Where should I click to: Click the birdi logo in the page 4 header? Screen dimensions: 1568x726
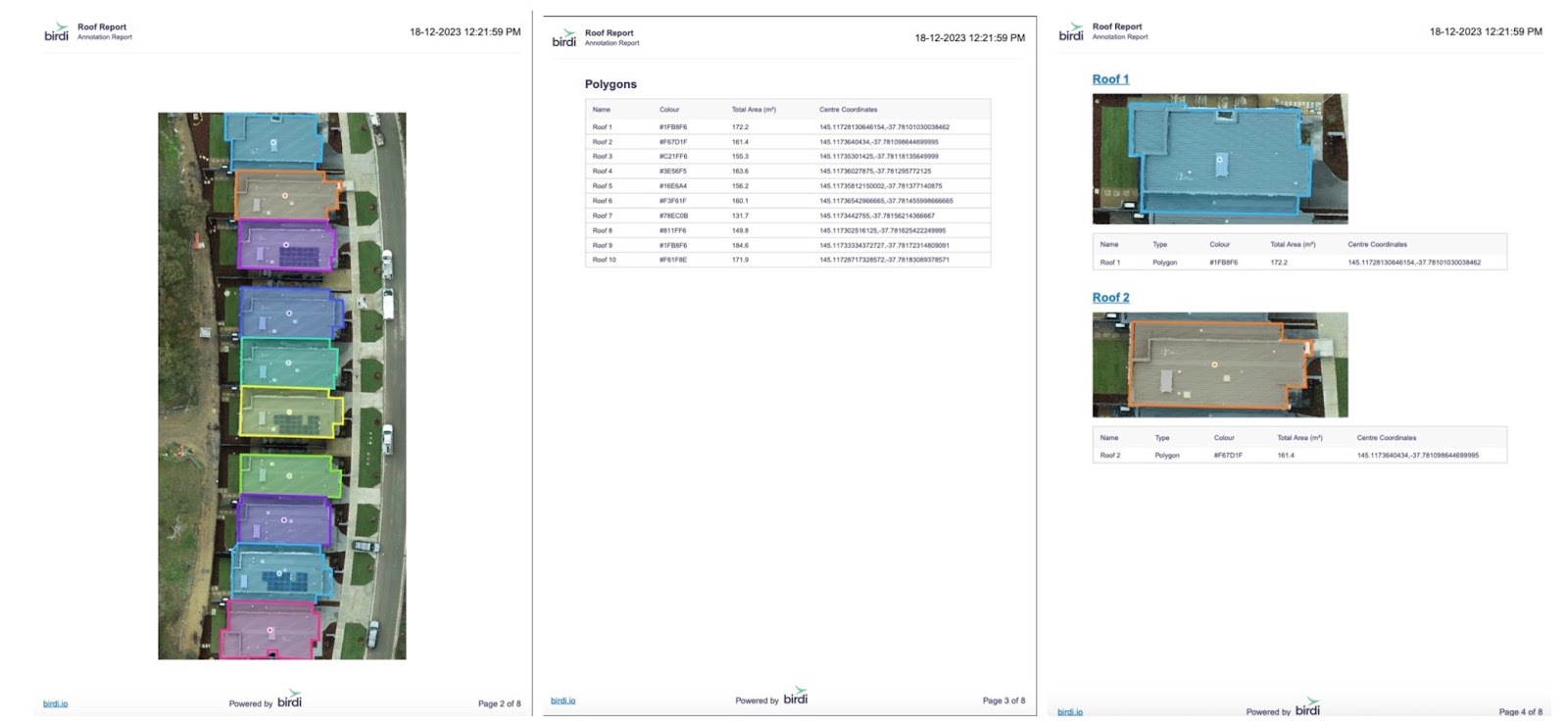coord(1071,31)
